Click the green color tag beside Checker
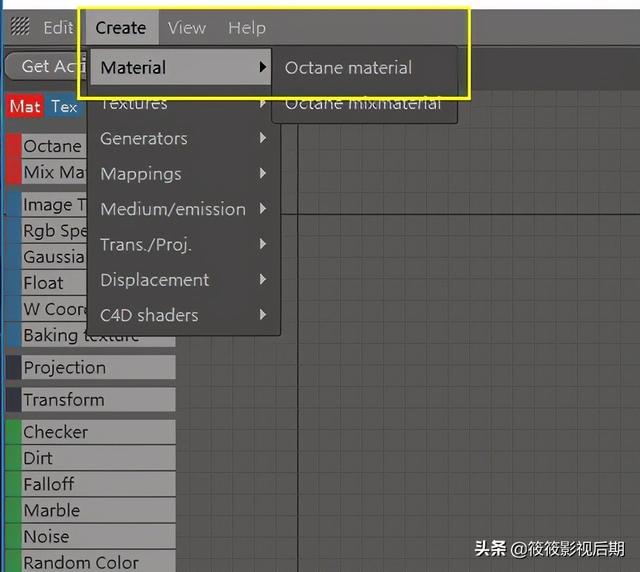Image resolution: width=640 pixels, height=572 pixels. (13, 432)
